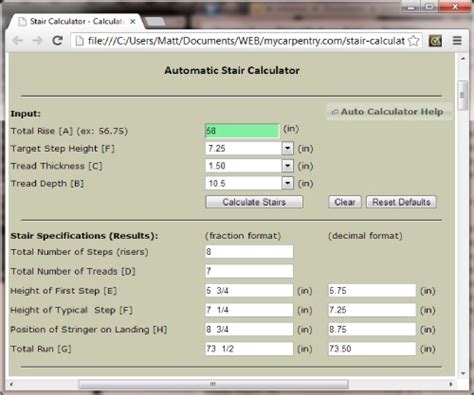Viewport: 474px width, 395px height.
Task: Click the Total Rise input field
Action: (242, 131)
